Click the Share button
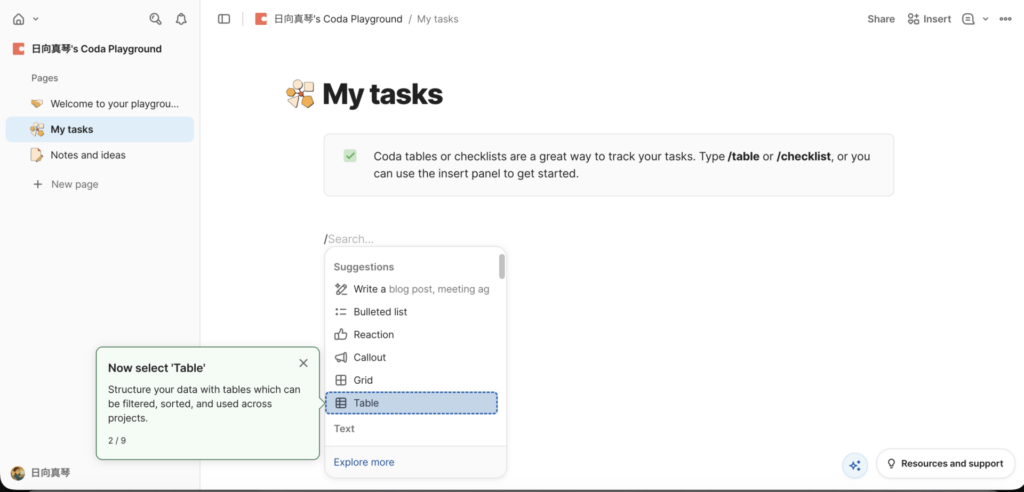The height and width of the screenshot is (492, 1024). [x=880, y=19]
